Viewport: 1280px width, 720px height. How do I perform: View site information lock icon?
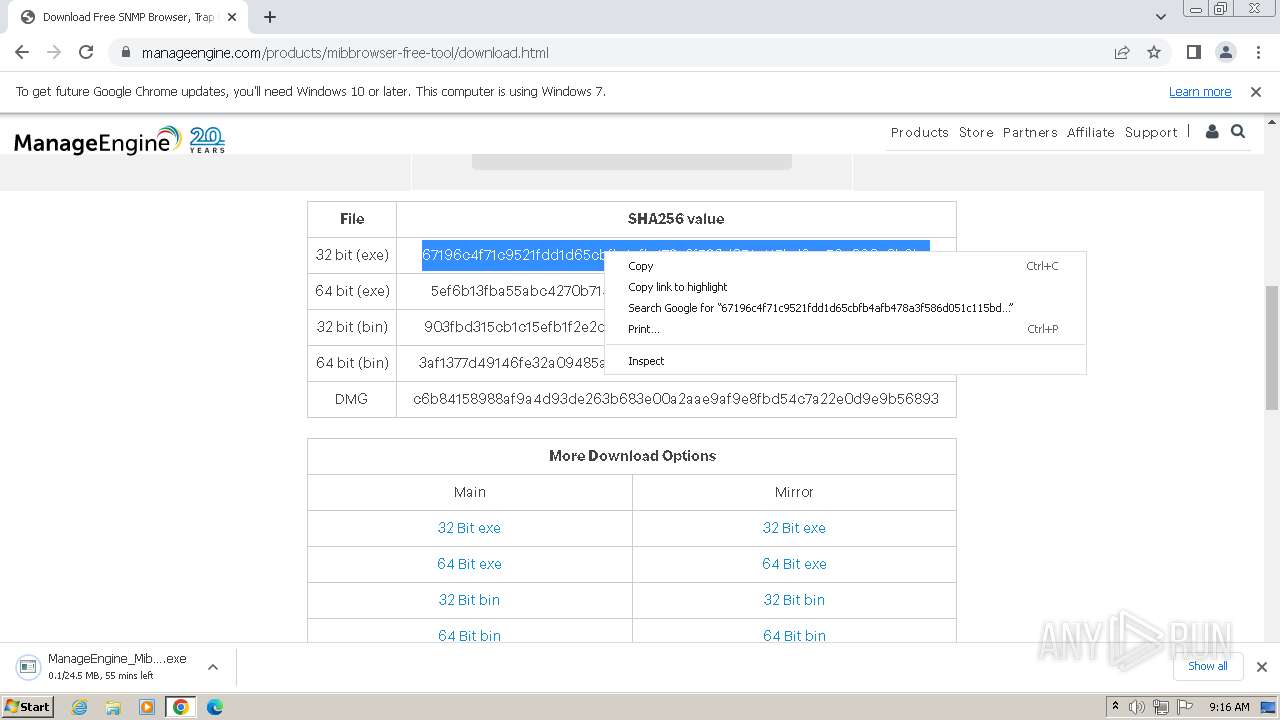pyautogui.click(x=125, y=53)
